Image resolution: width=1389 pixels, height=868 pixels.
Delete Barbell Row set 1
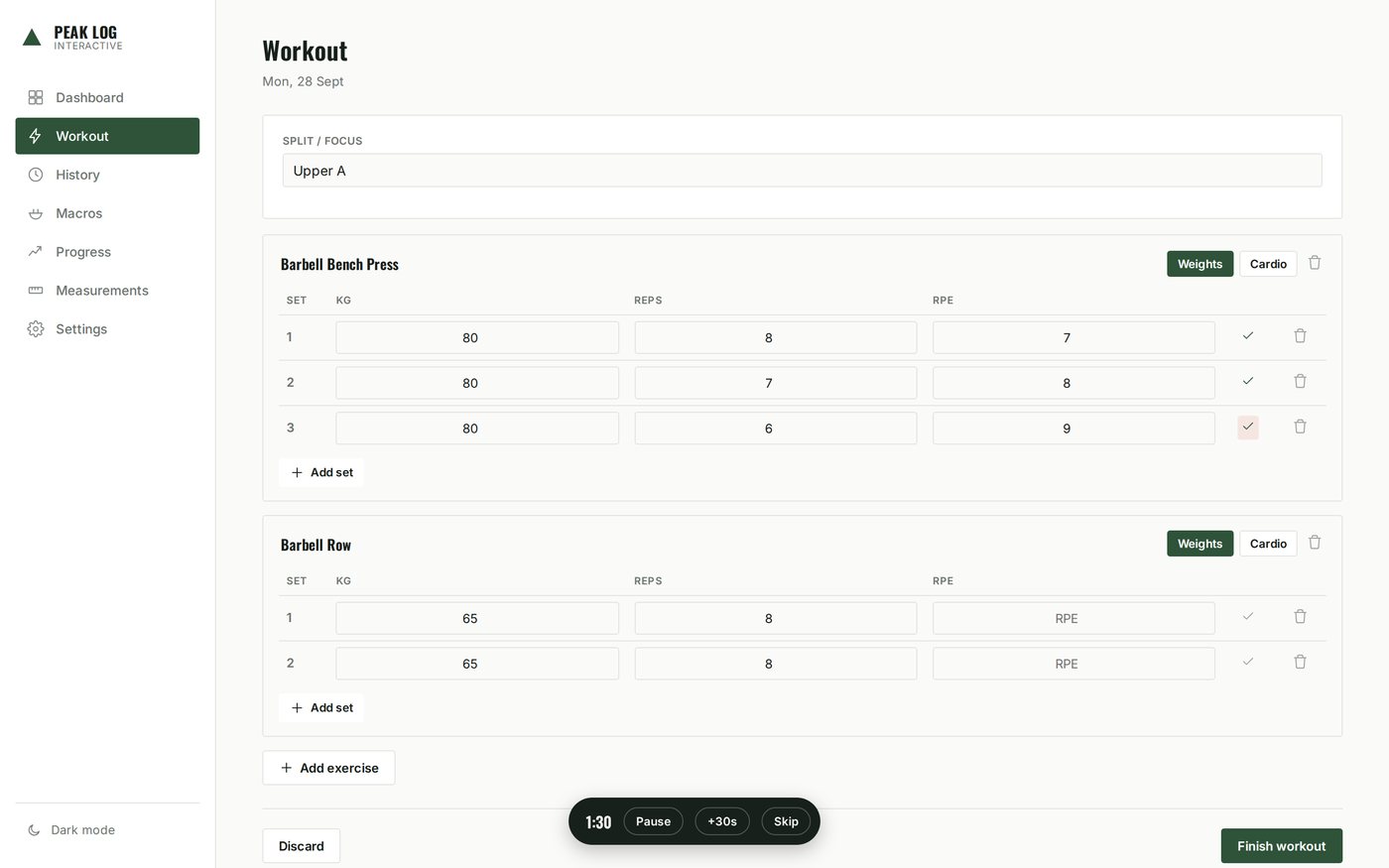point(1300,617)
